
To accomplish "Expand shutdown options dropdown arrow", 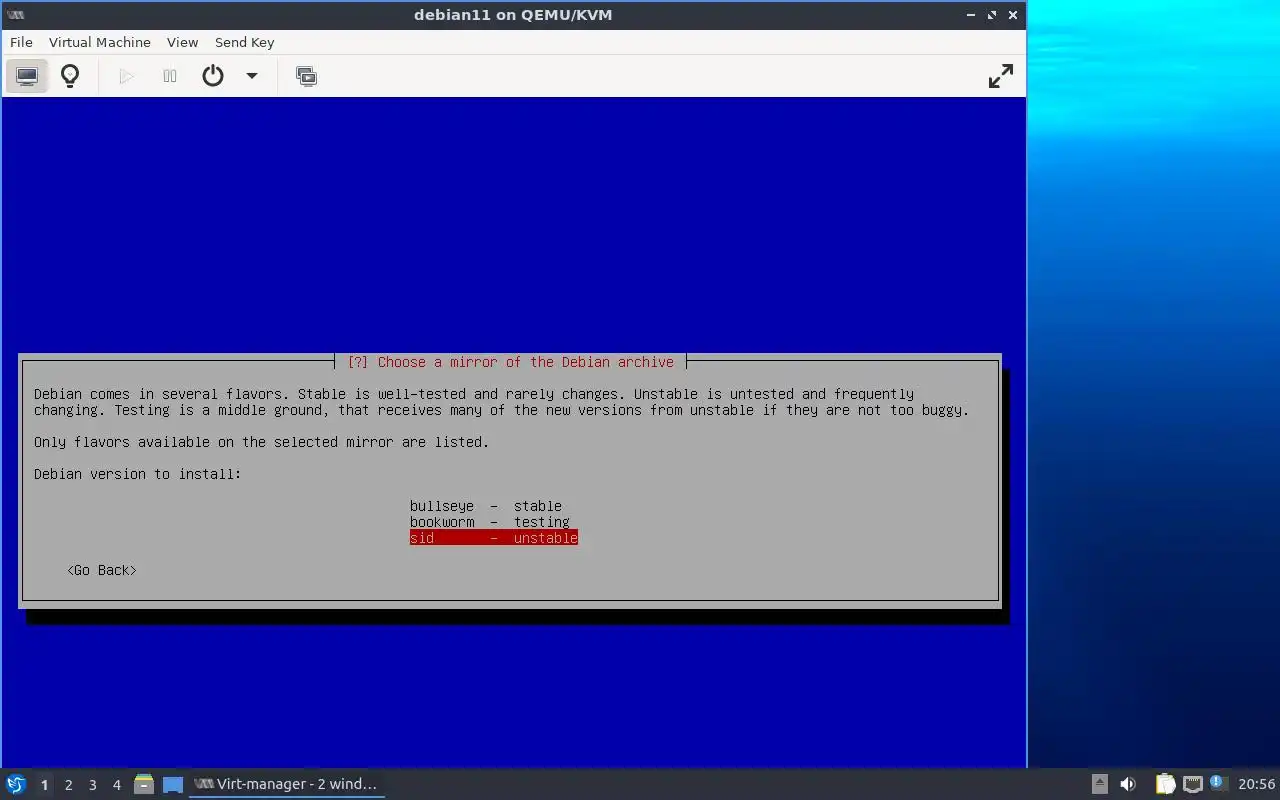I will 252,76.
